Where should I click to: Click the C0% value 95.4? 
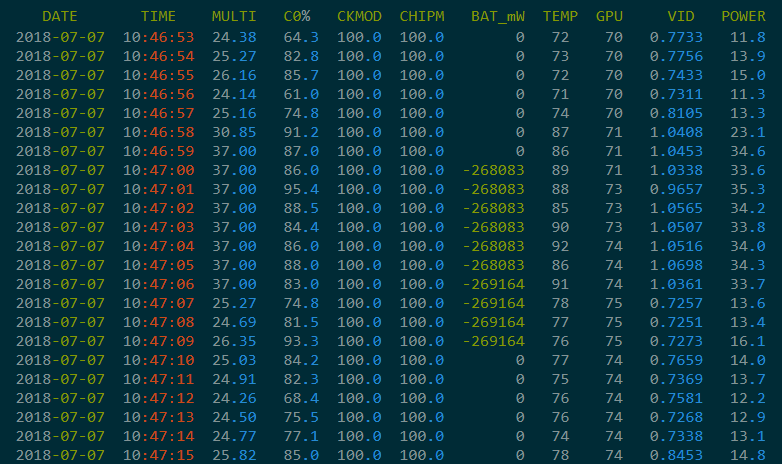point(301,189)
